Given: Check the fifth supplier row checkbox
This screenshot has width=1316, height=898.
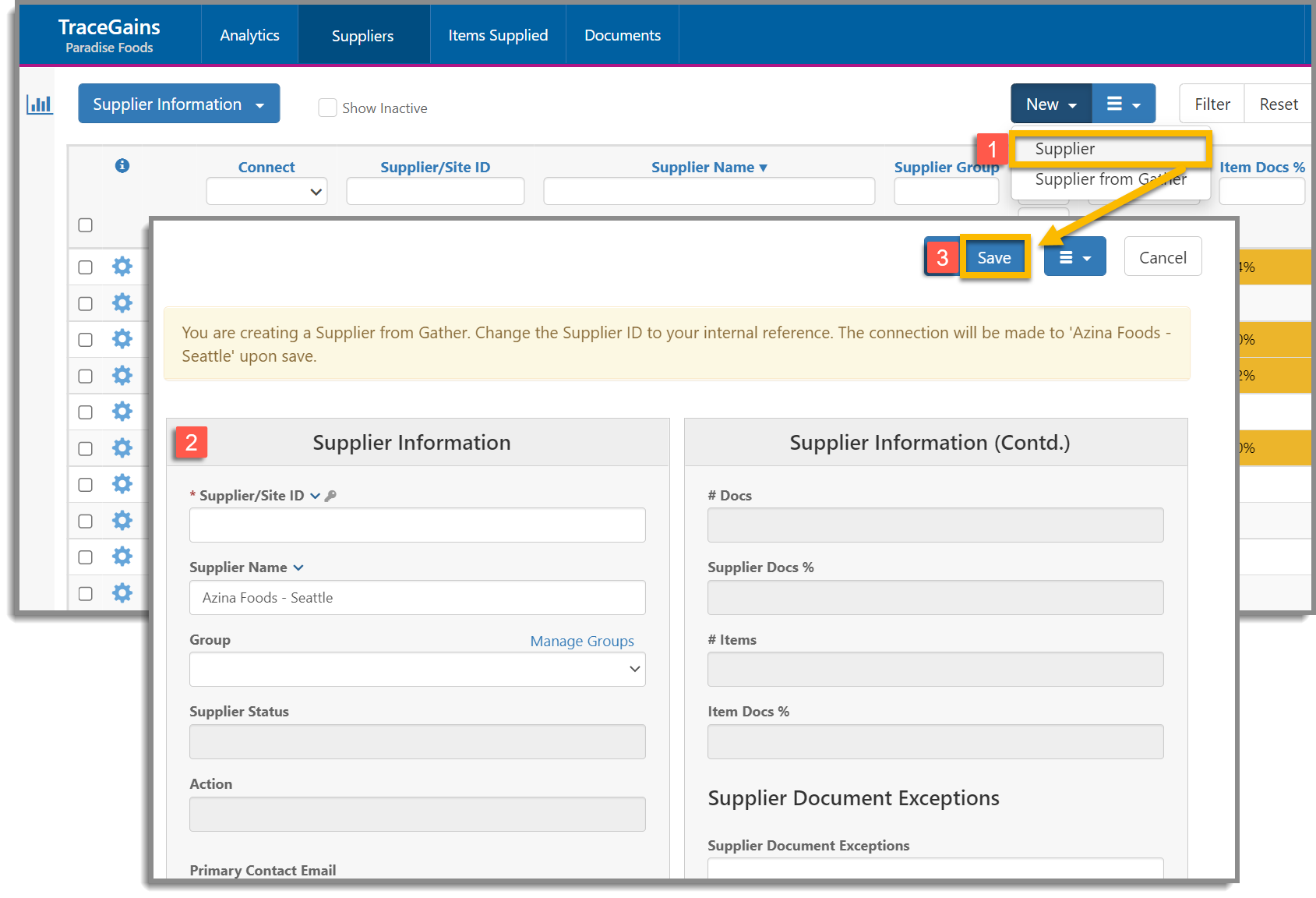Looking at the screenshot, I should coord(86,412).
